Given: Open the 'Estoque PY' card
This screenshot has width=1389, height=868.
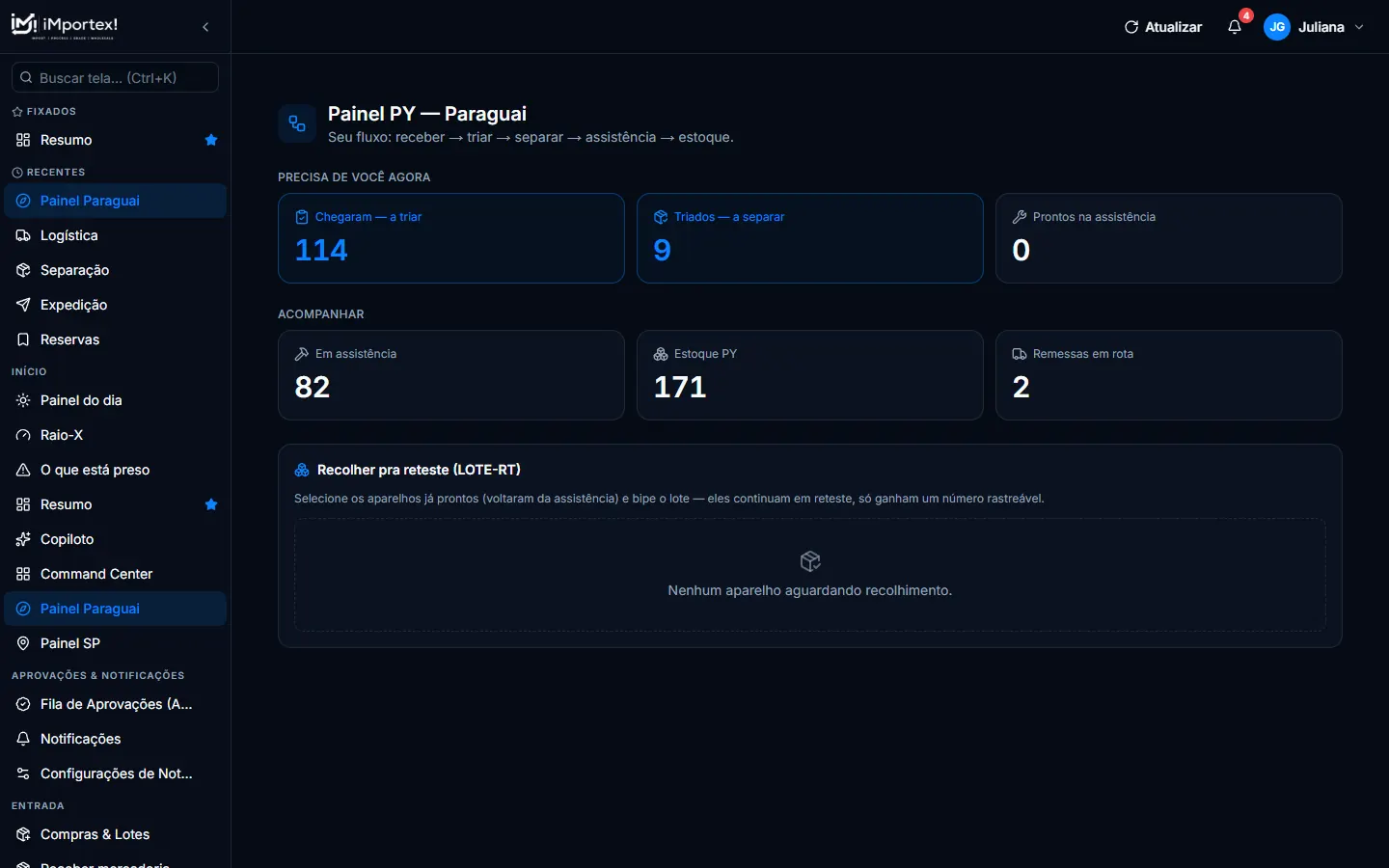Looking at the screenshot, I should [x=810, y=375].
